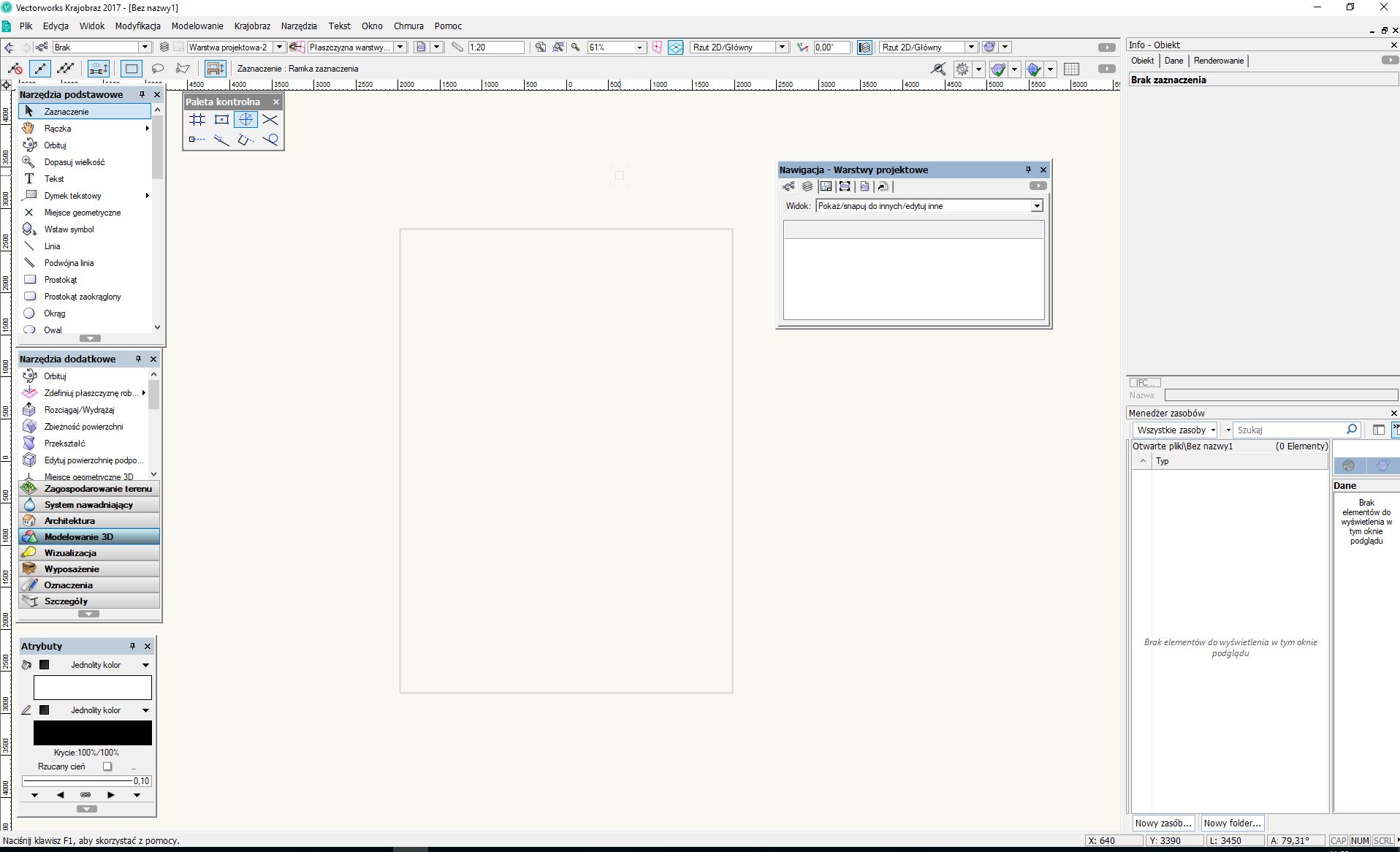
Task: Enable snap to grid in Paleta kontrolna
Action: click(197, 120)
